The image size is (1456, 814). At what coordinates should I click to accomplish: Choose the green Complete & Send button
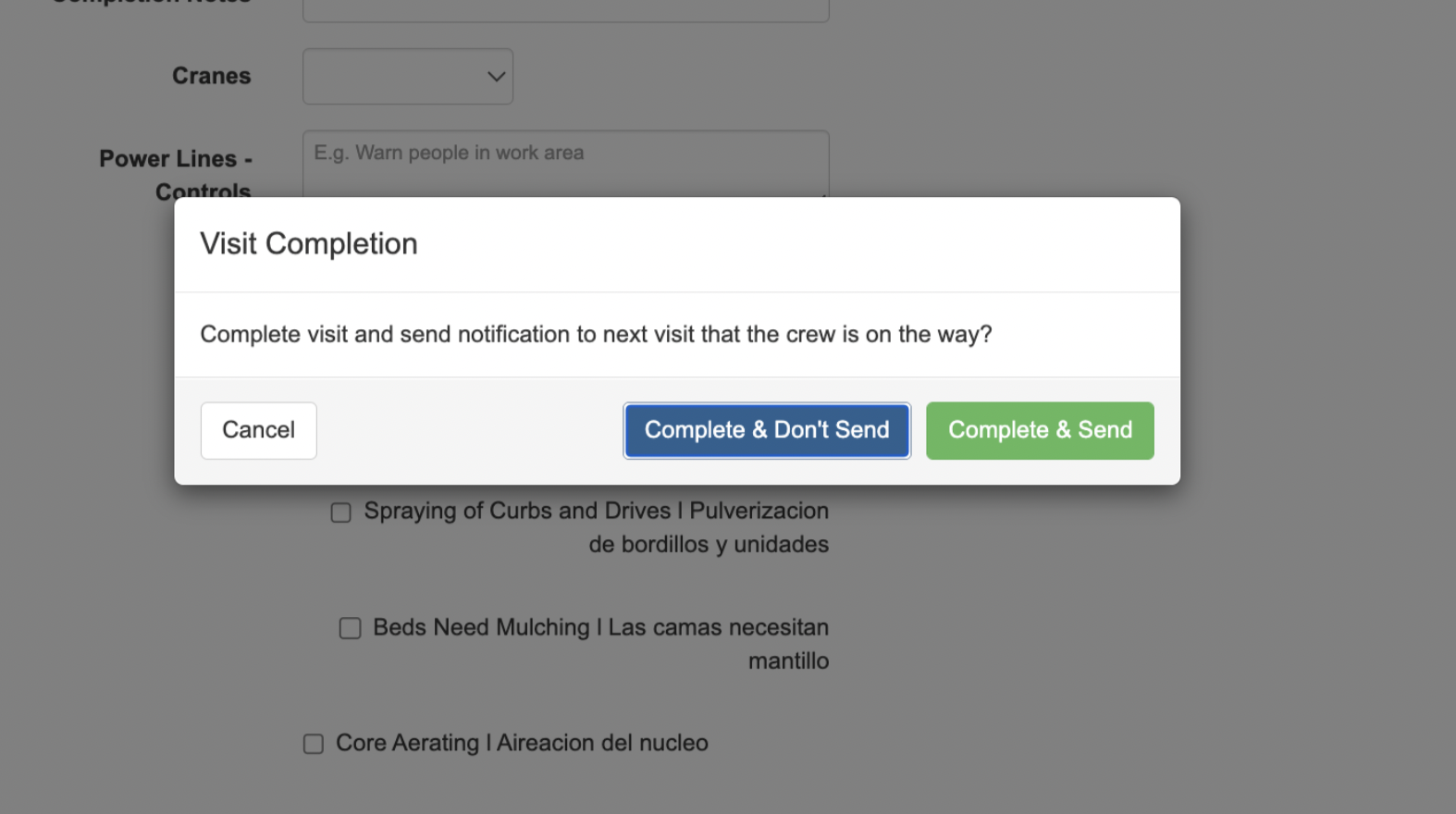(1040, 430)
